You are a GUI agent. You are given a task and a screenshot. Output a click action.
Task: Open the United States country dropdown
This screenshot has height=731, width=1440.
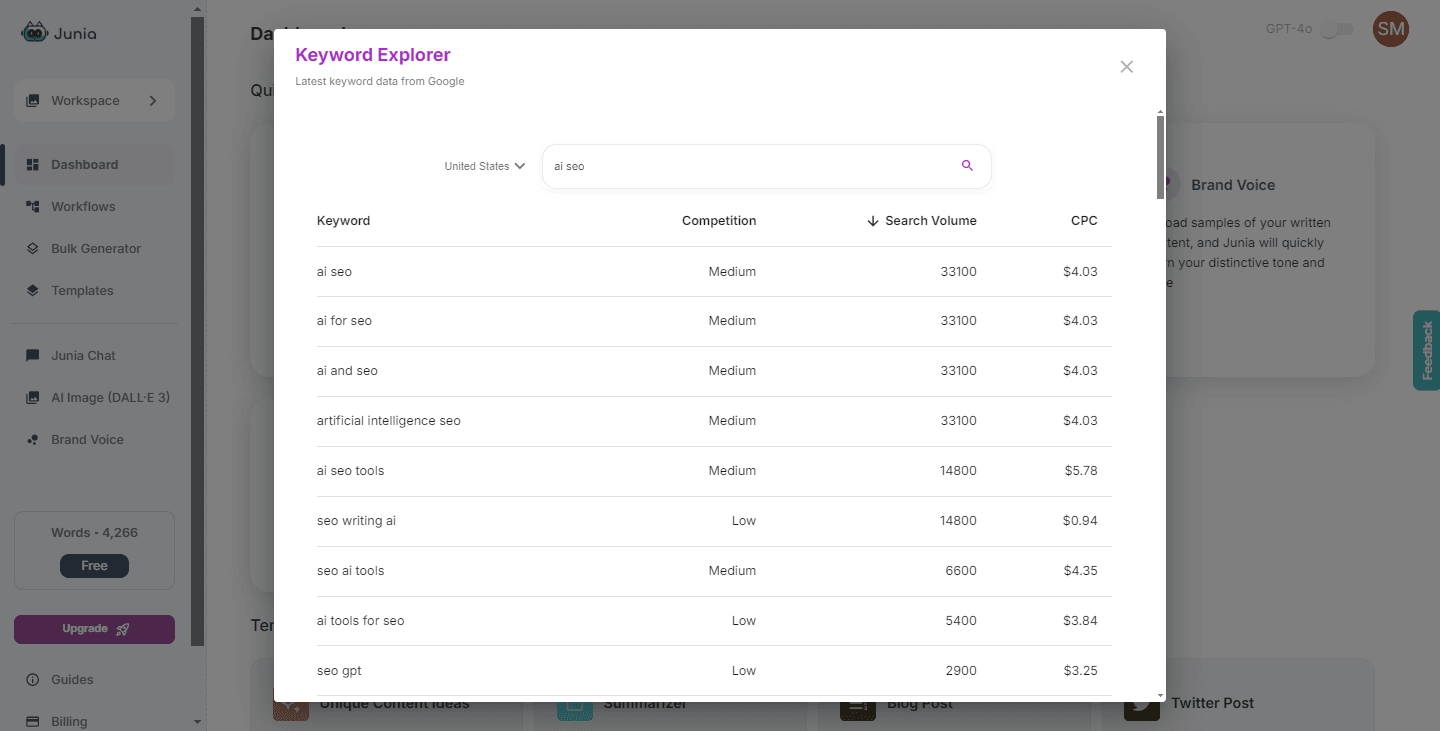pyautogui.click(x=485, y=167)
